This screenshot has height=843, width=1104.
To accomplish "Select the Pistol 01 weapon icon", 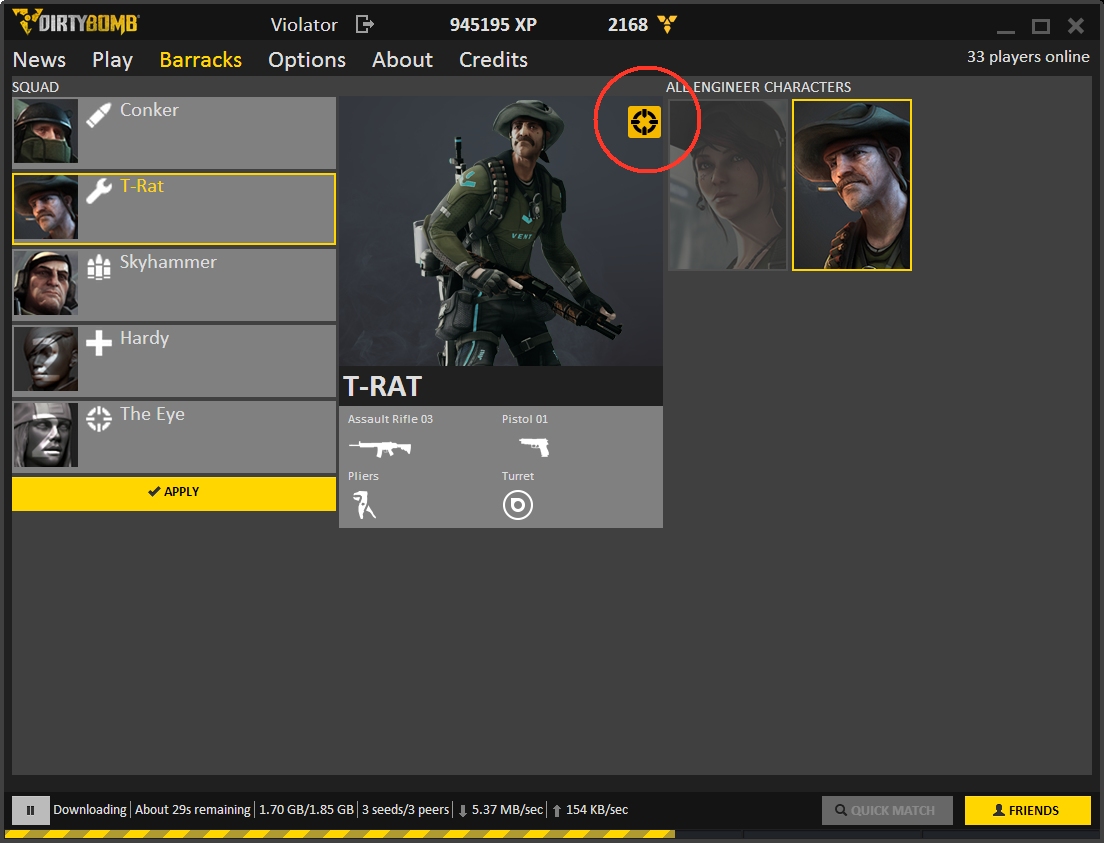I will coord(534,447).
